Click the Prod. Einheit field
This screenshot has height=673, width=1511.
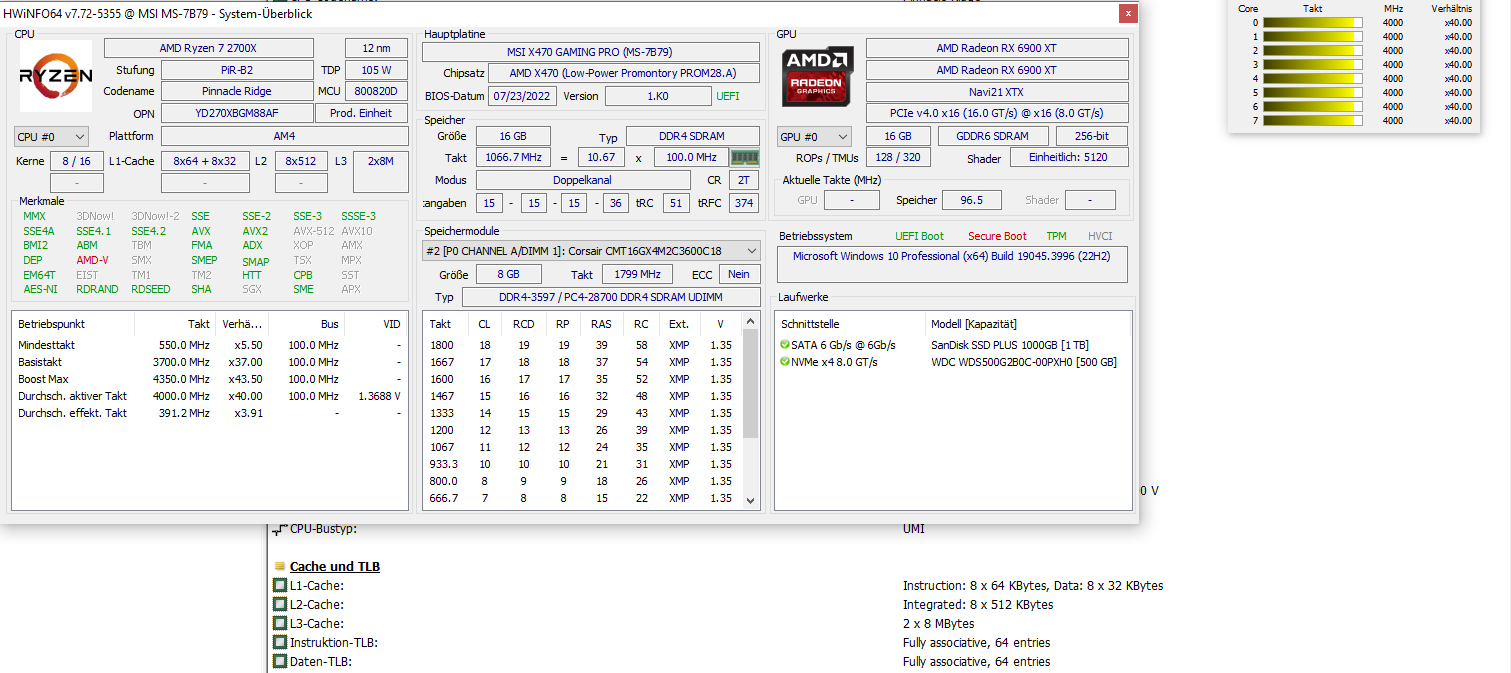361,113
